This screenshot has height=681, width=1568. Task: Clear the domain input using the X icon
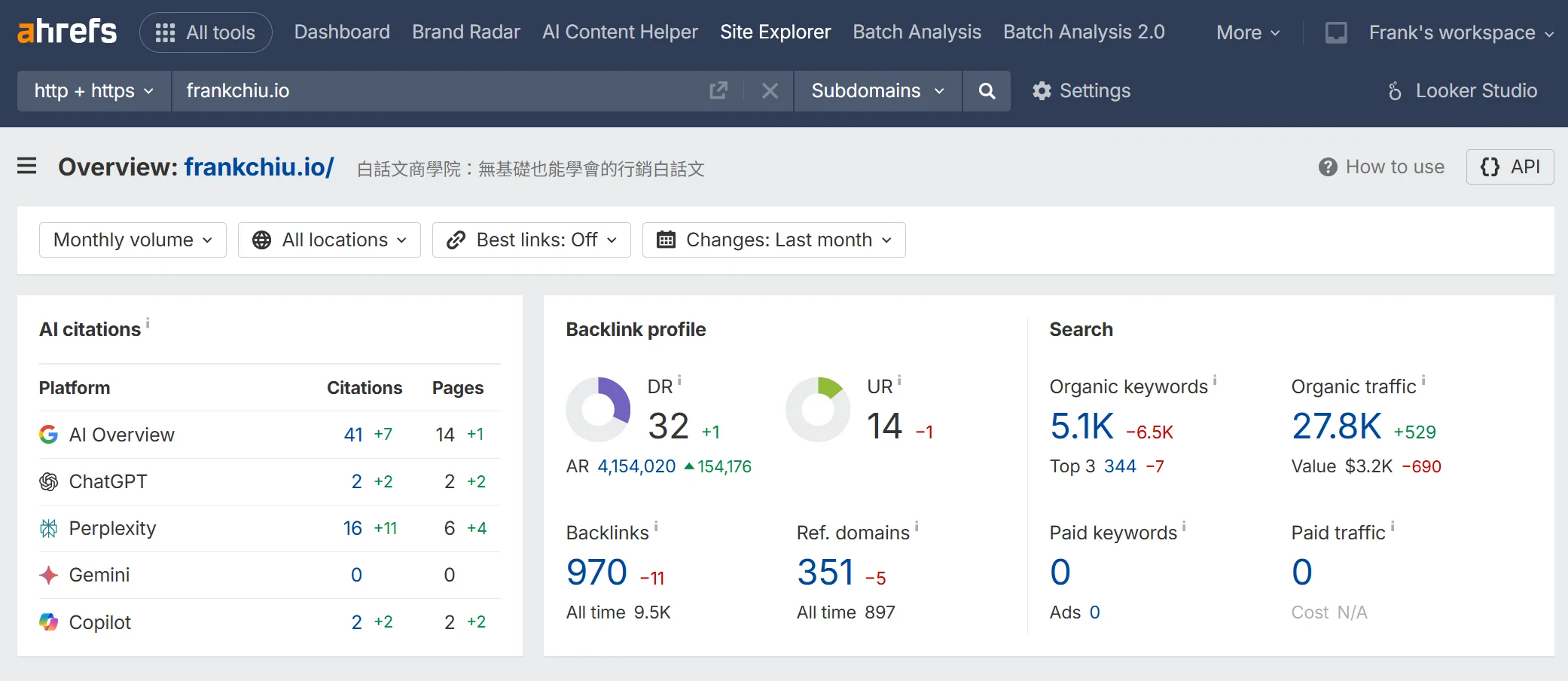point(769,90)
